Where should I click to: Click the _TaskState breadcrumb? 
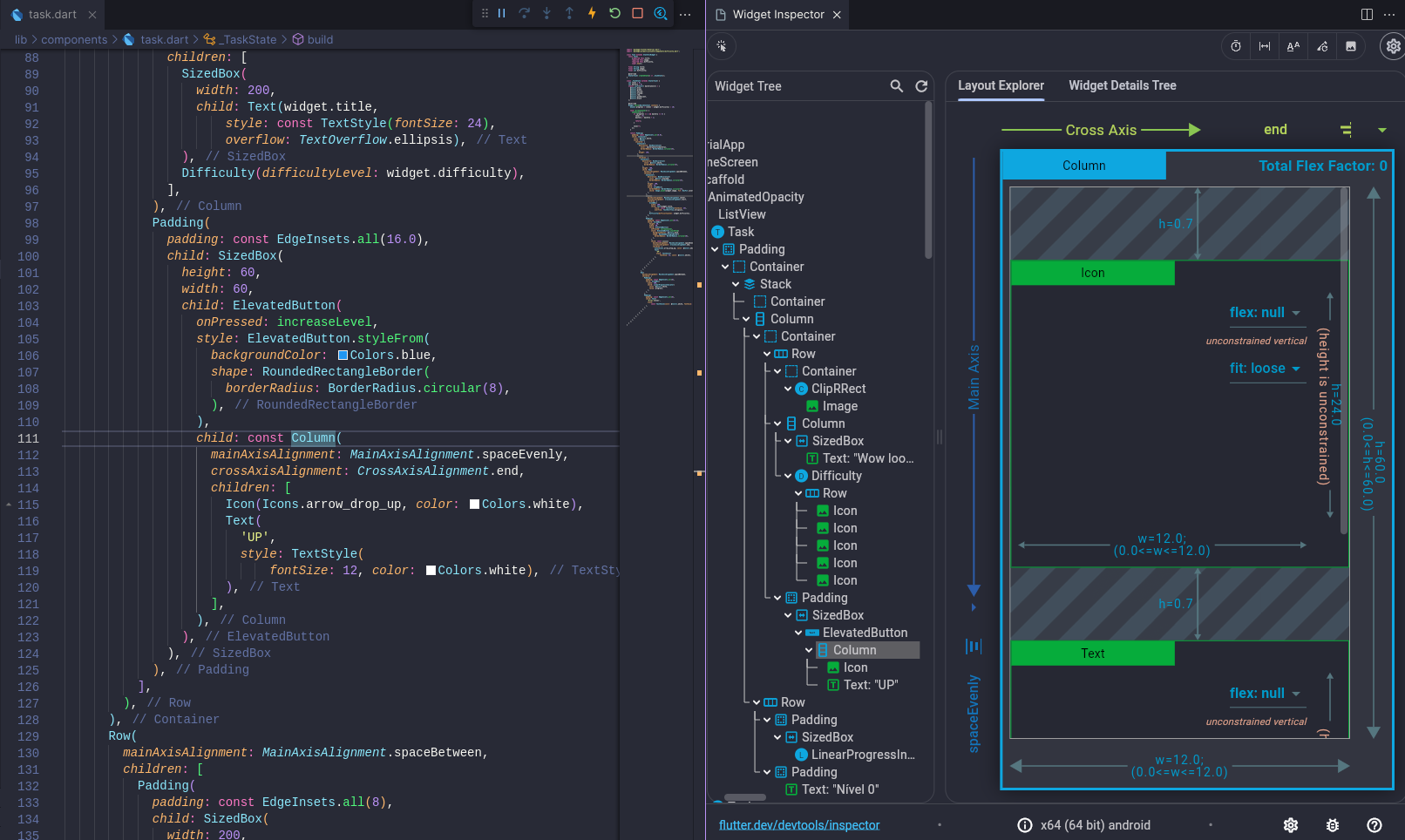coord(248,40)
